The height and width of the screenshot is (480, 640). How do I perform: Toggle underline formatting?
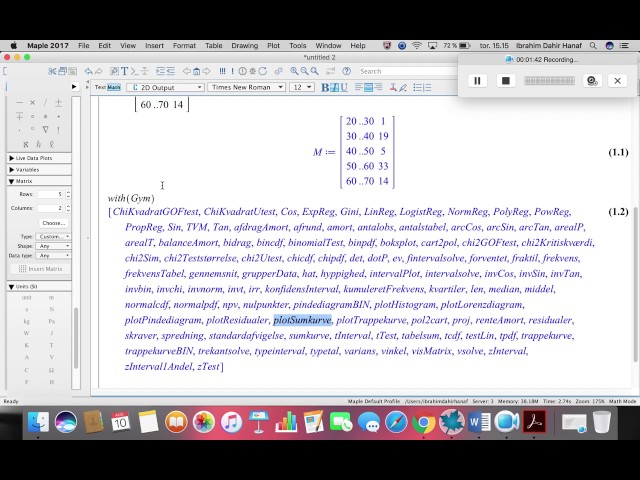point(344,87)
